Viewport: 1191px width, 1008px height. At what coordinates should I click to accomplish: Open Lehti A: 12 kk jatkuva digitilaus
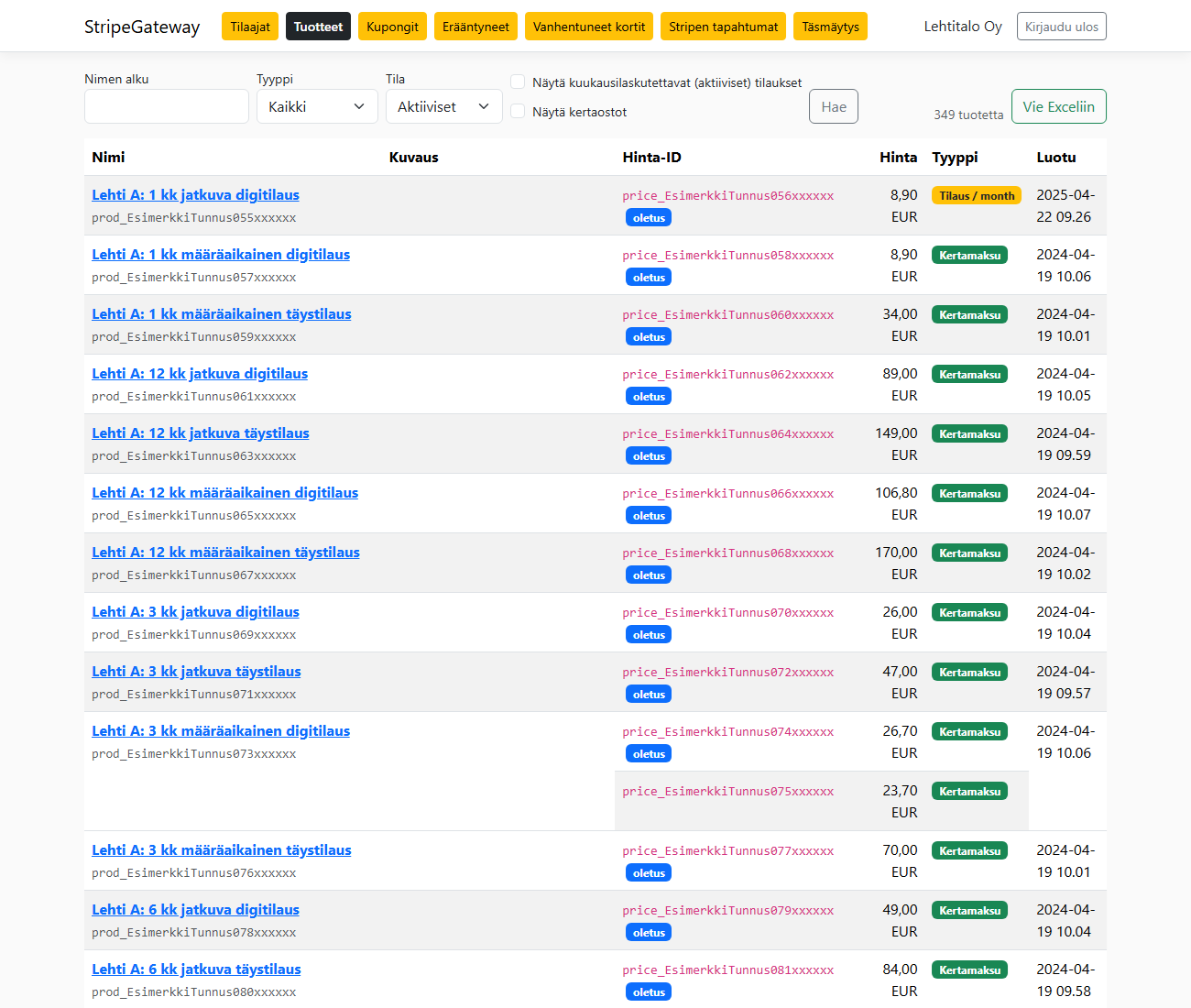(x=200, y=373)
